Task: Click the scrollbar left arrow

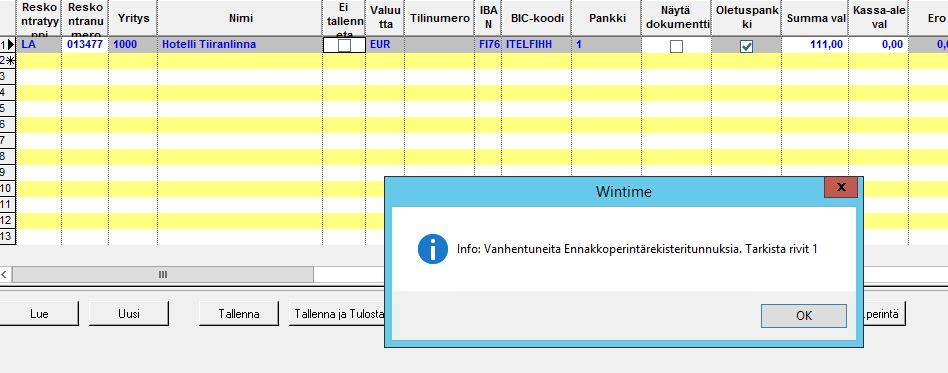Action: pyautogui.click(x=5, y=274)
